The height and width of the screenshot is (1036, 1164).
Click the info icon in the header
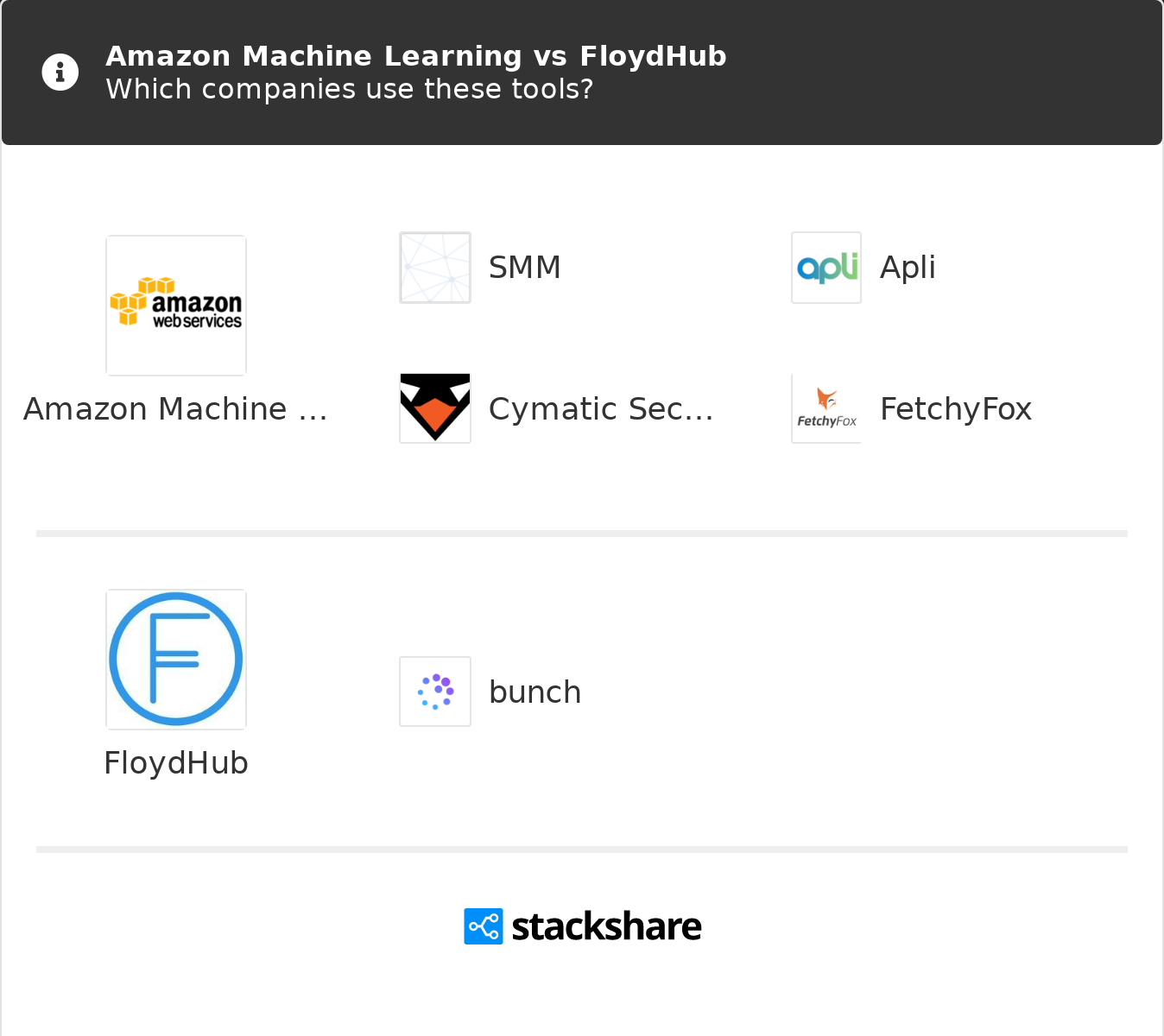click(60, 72)
